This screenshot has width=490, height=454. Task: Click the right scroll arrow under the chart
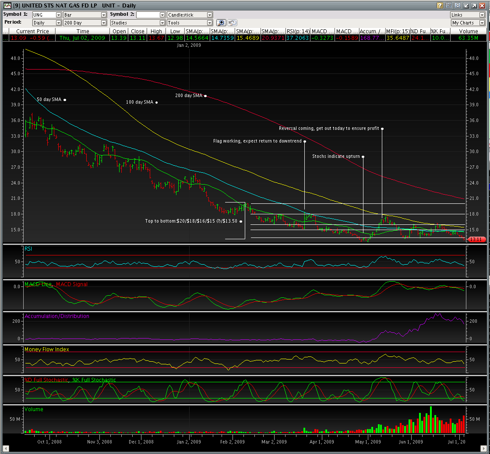click(483, 449)
